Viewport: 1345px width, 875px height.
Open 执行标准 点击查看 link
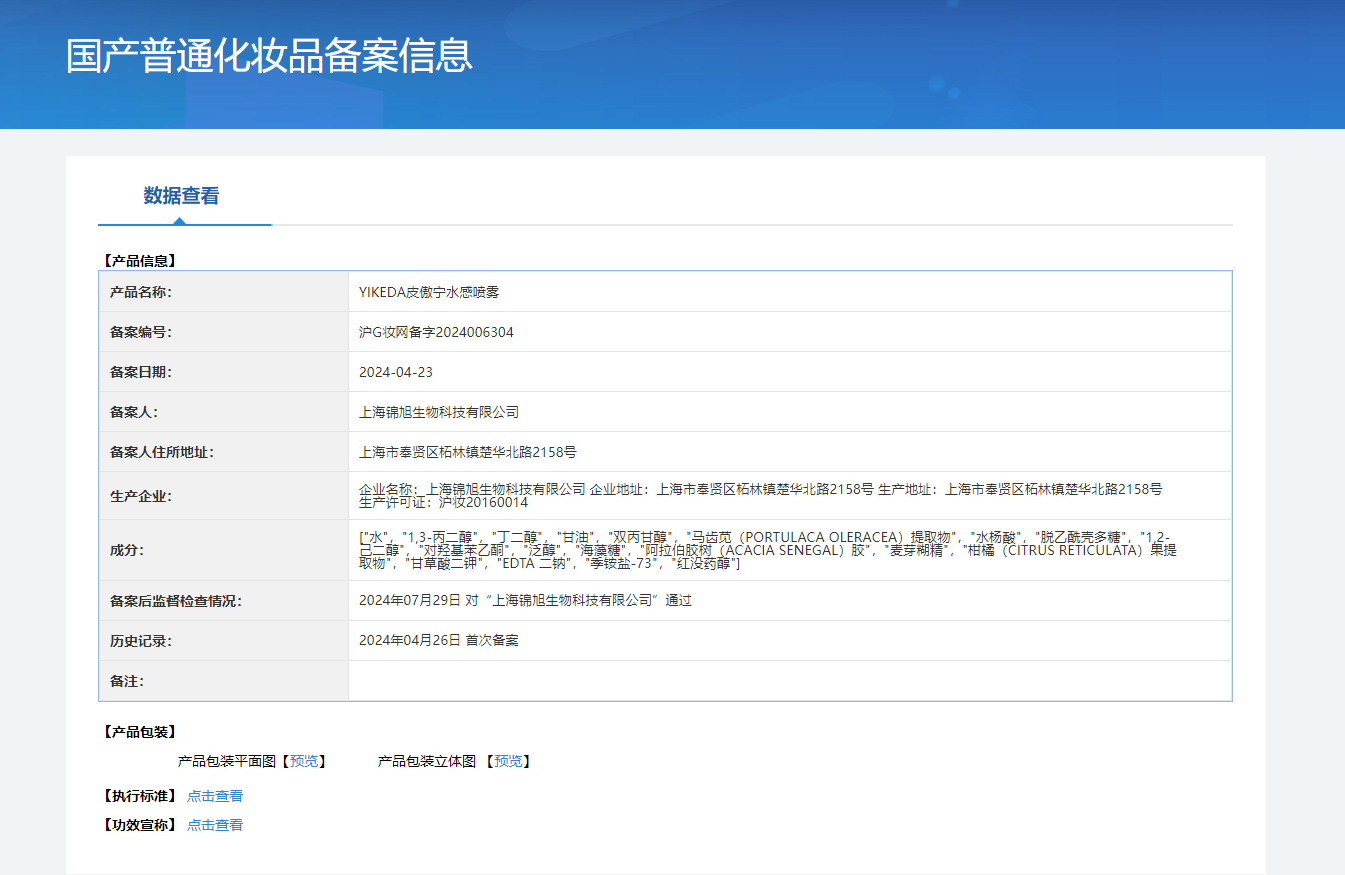[x=215, y=796]
